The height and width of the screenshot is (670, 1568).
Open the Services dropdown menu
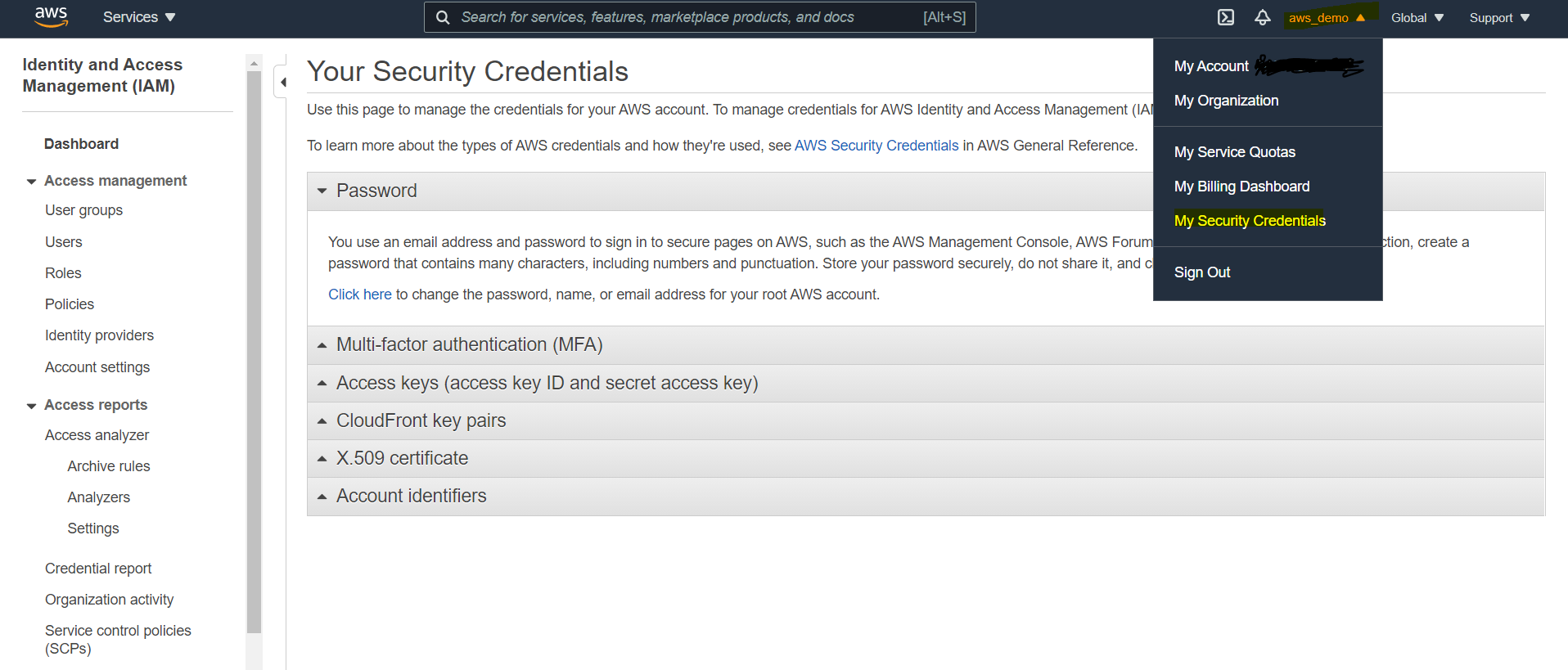(x=139, y=17)
